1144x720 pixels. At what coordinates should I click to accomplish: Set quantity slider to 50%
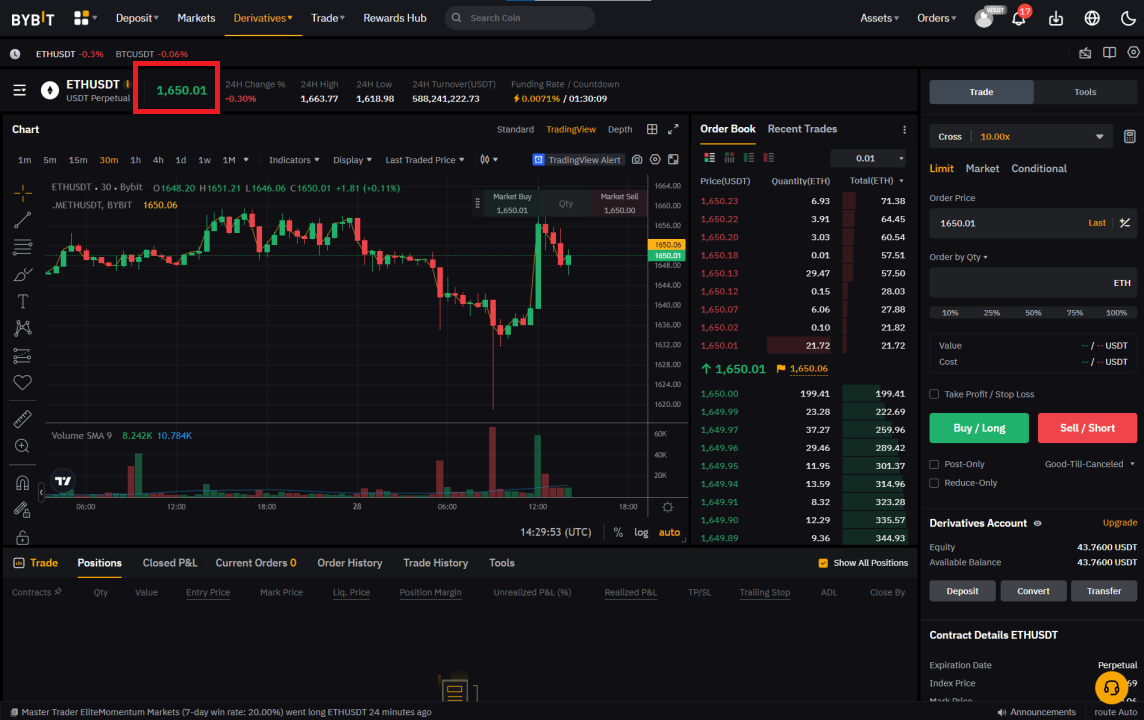click(1033, 313)
